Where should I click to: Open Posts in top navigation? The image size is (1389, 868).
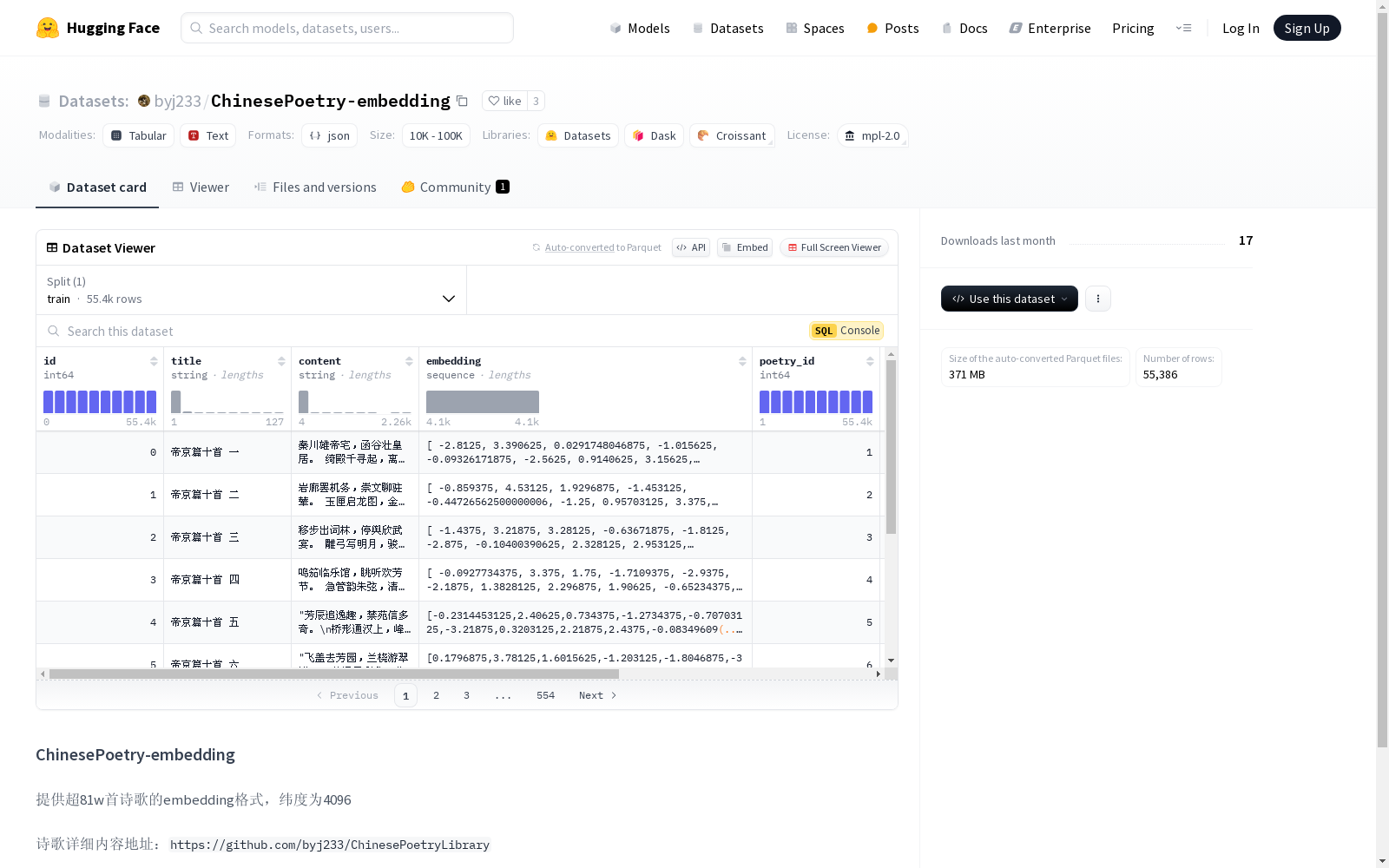[892, 28]
